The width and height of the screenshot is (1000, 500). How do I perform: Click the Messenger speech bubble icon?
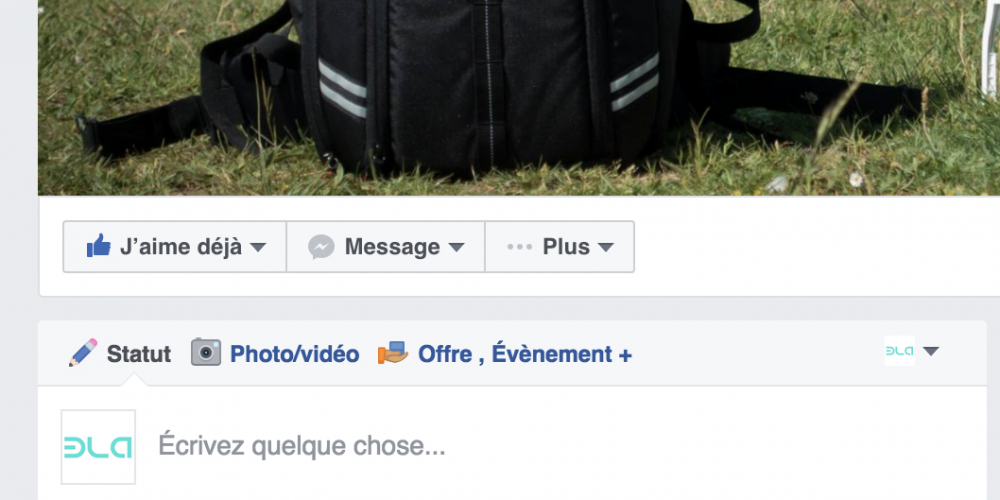point(321,247)
